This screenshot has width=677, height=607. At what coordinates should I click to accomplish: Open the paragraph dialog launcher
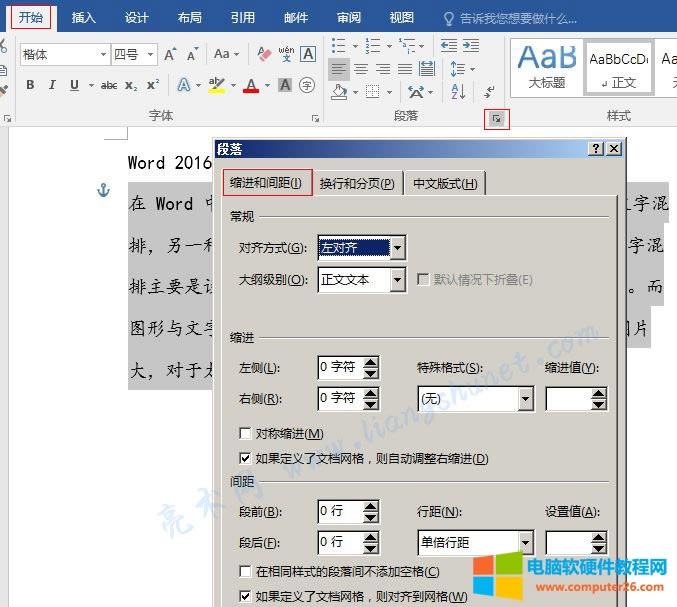coord(497,119)
